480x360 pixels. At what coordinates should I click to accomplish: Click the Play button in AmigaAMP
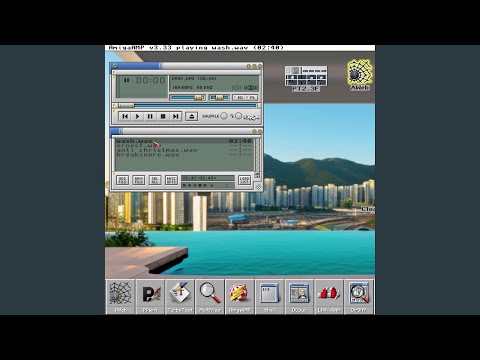click(137, 116)
